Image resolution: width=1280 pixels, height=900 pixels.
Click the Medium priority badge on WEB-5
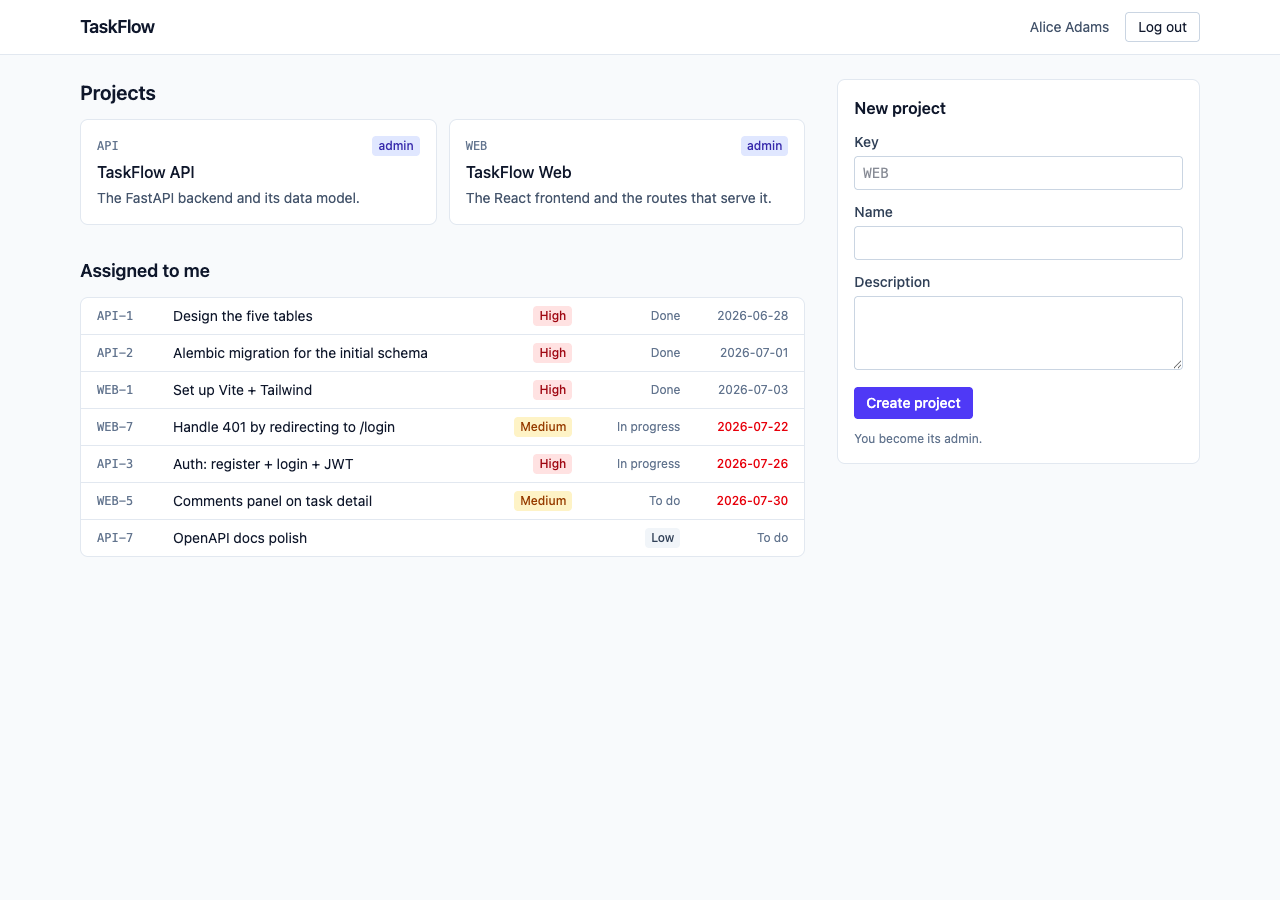tap(543, 501)
